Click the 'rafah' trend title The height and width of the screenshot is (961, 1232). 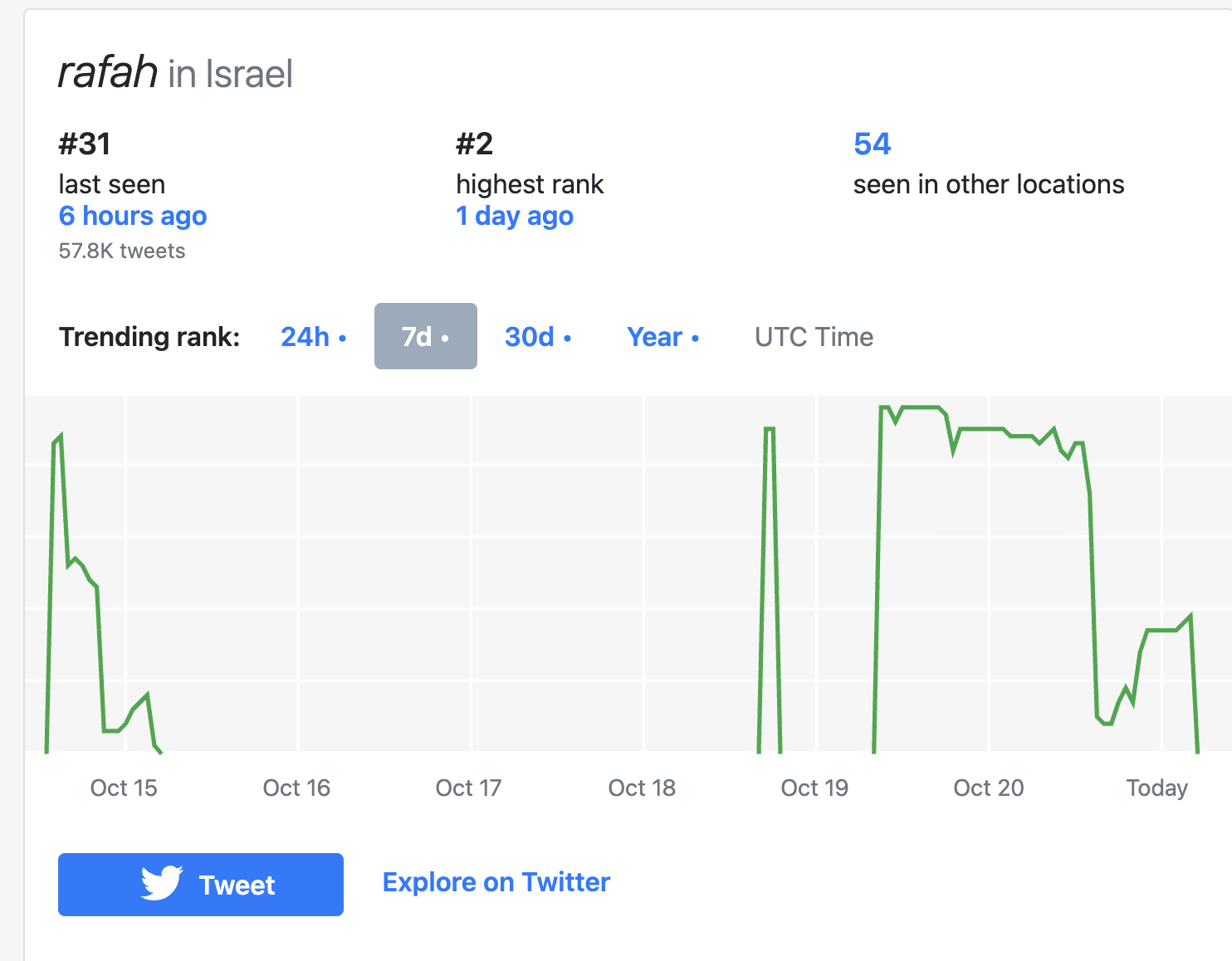pos(108,73)
